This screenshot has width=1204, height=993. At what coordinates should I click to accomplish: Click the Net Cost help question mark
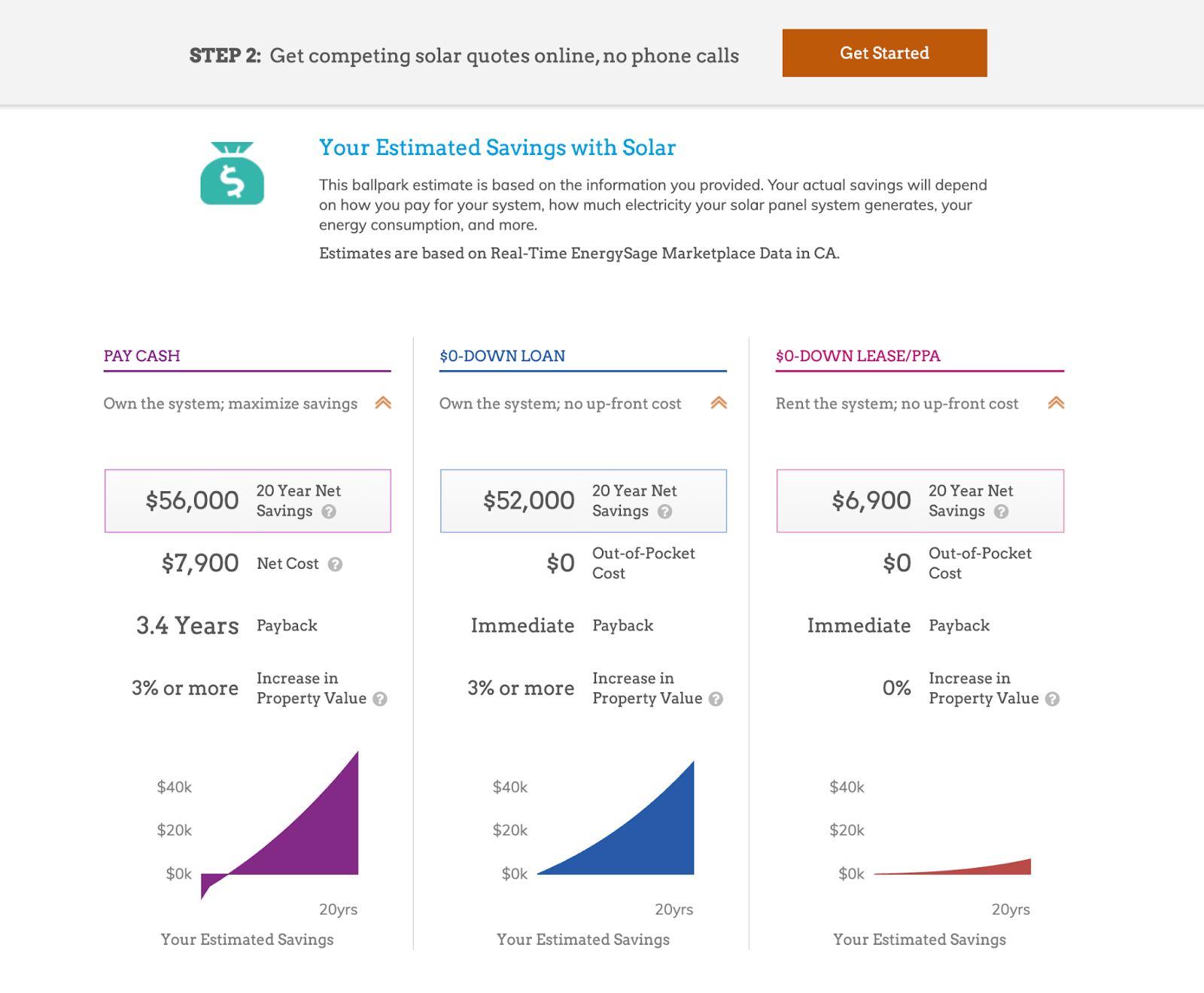[x=336, y=564]
